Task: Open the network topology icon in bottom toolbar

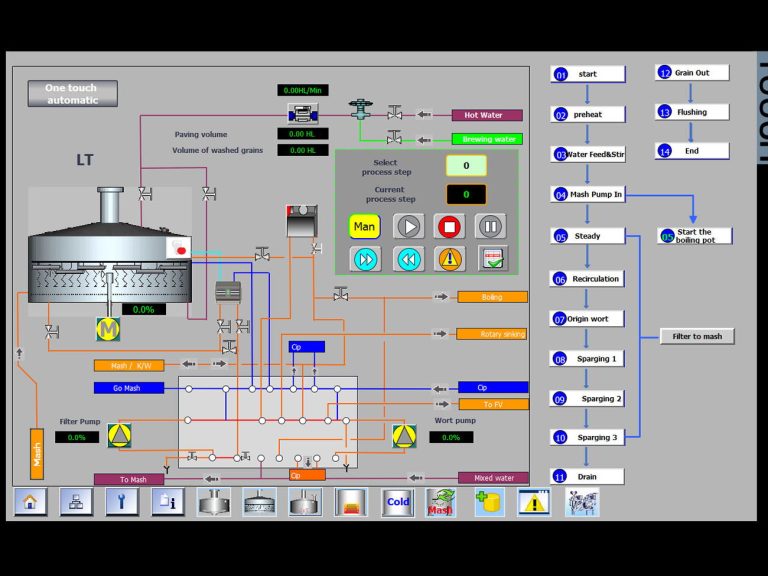Action: point(76,502)
